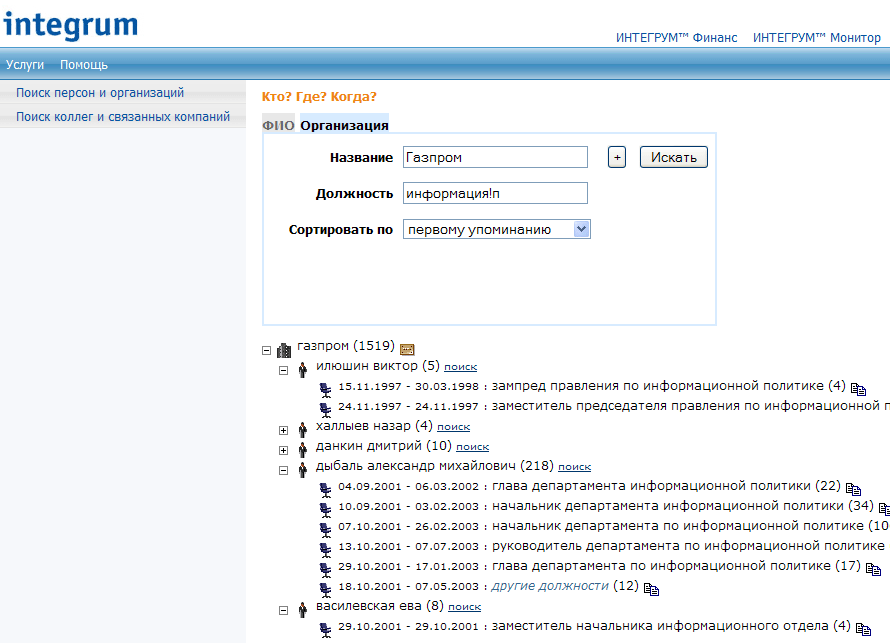Click руководитель департамента по информационной политике text
The height and width of the screenshot is (643, 890).
tap(688, 546)
